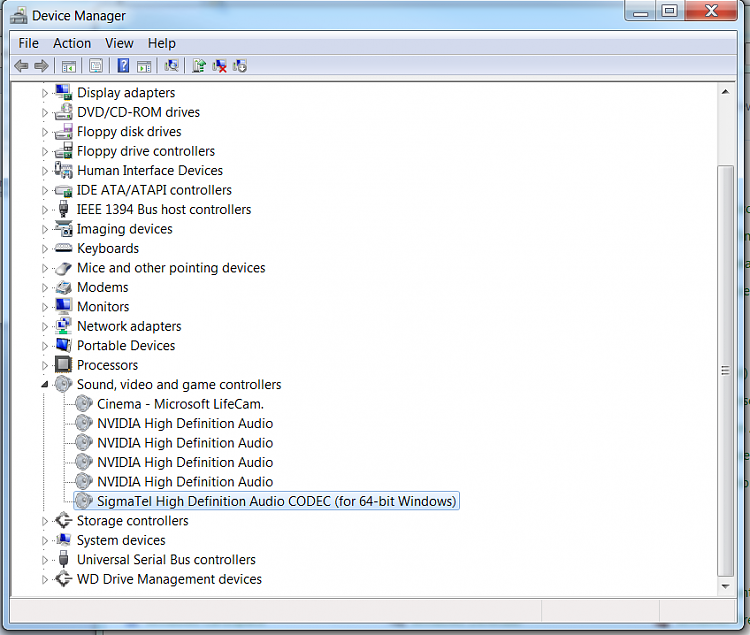This screenshot has height=635, width=750.
Task: Select Cinema - Microsoft LifeCam. device
Action: [x=180, y=404]
